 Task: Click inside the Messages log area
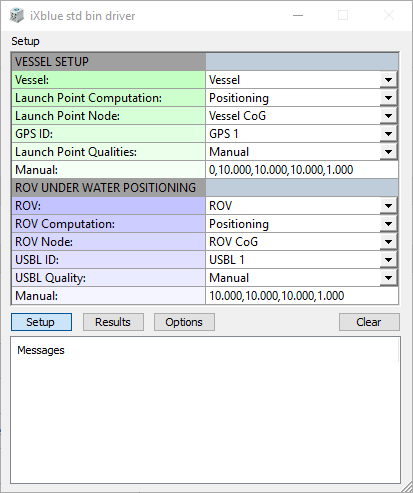coord(205,410)
